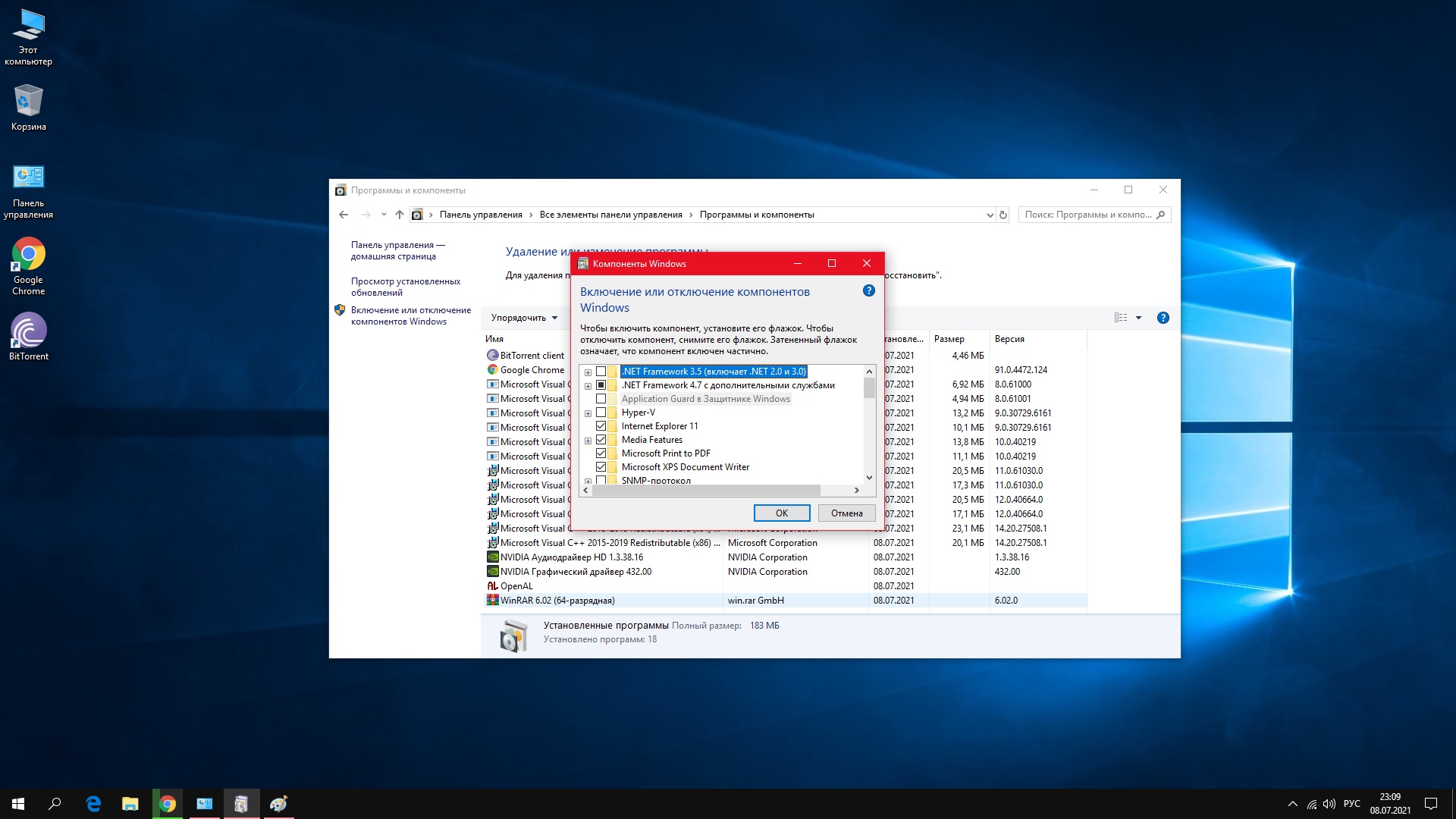1456x819 pixels.
Task: Tick the Application Guard checkbox
Action: pos(601,399)
